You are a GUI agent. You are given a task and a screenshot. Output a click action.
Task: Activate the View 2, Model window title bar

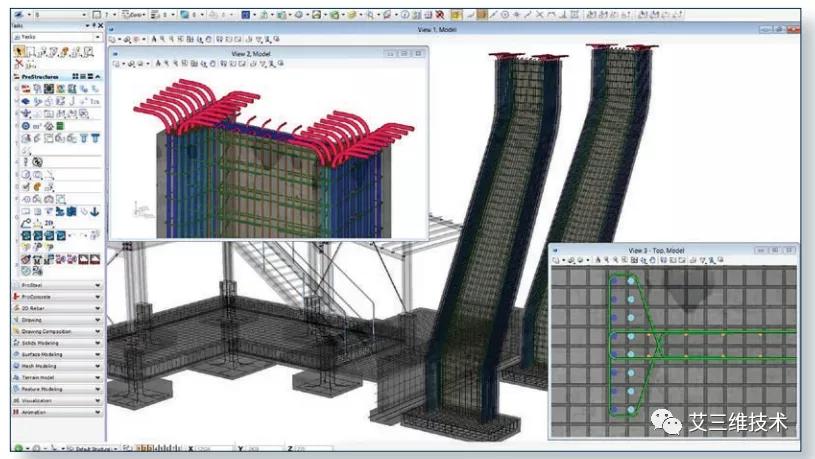tap(268, 53)
